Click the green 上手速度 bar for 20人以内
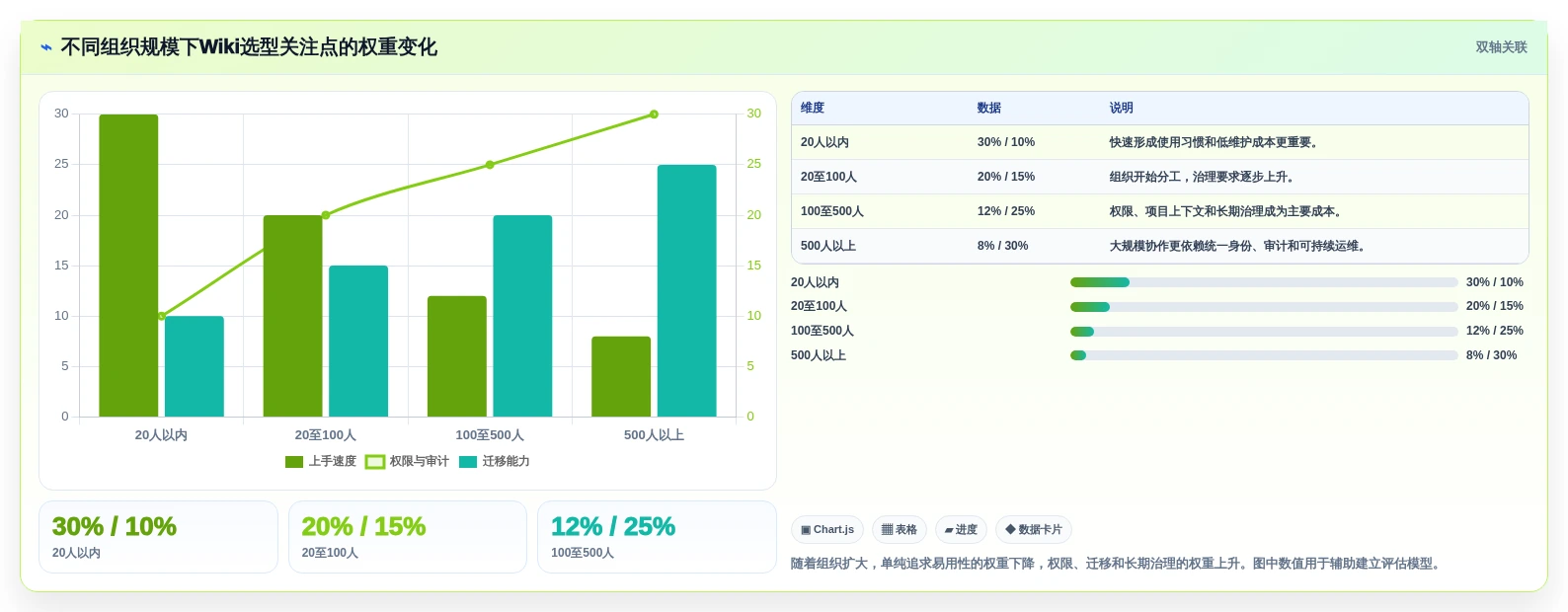Screen dimensions: 1568x612 coord(128,266)
